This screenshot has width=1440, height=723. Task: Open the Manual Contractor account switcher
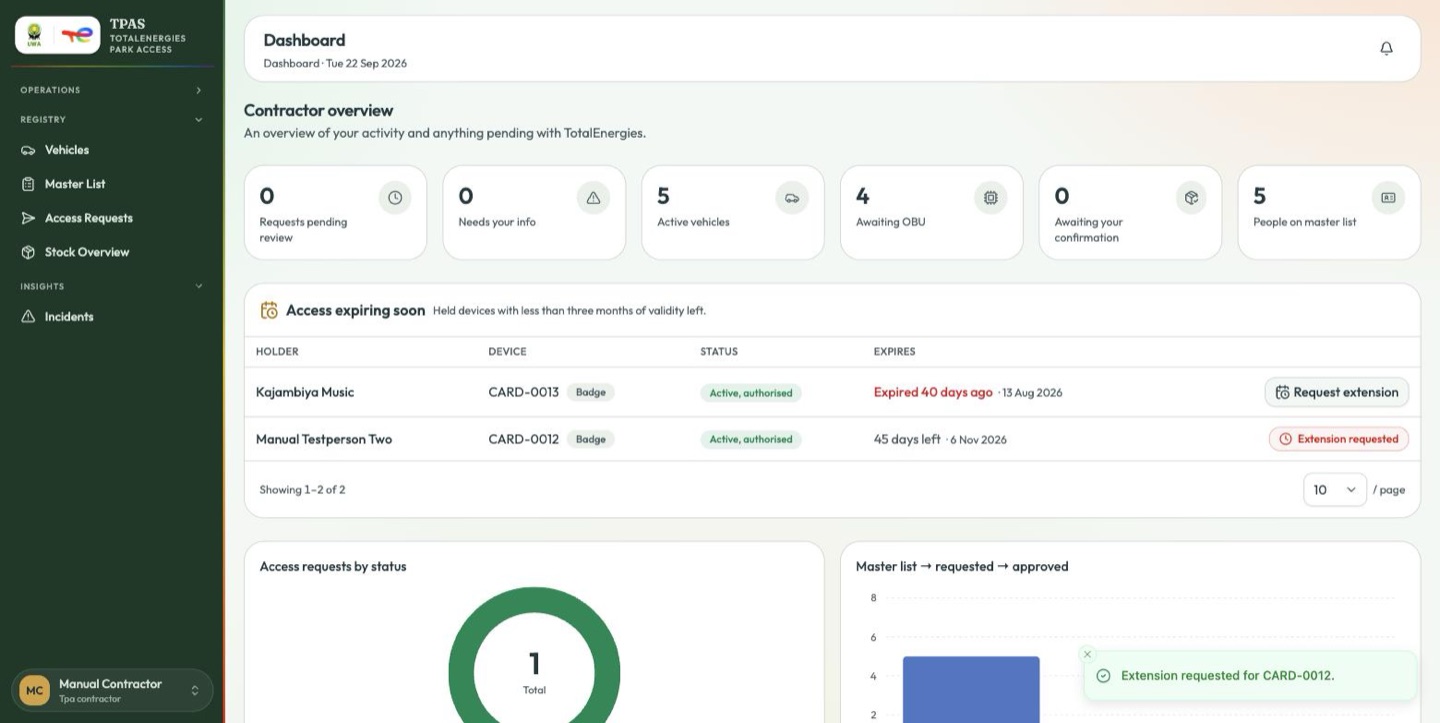point(112,690)
